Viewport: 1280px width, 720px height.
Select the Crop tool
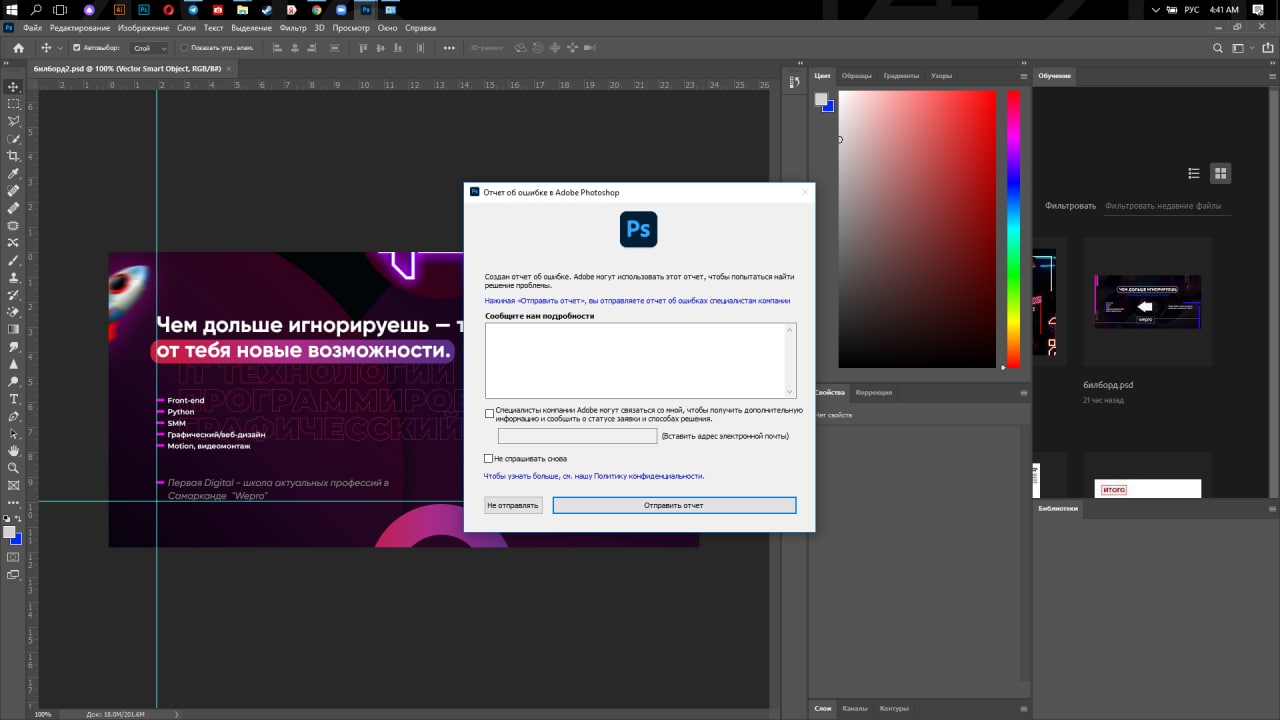point(13,156)
